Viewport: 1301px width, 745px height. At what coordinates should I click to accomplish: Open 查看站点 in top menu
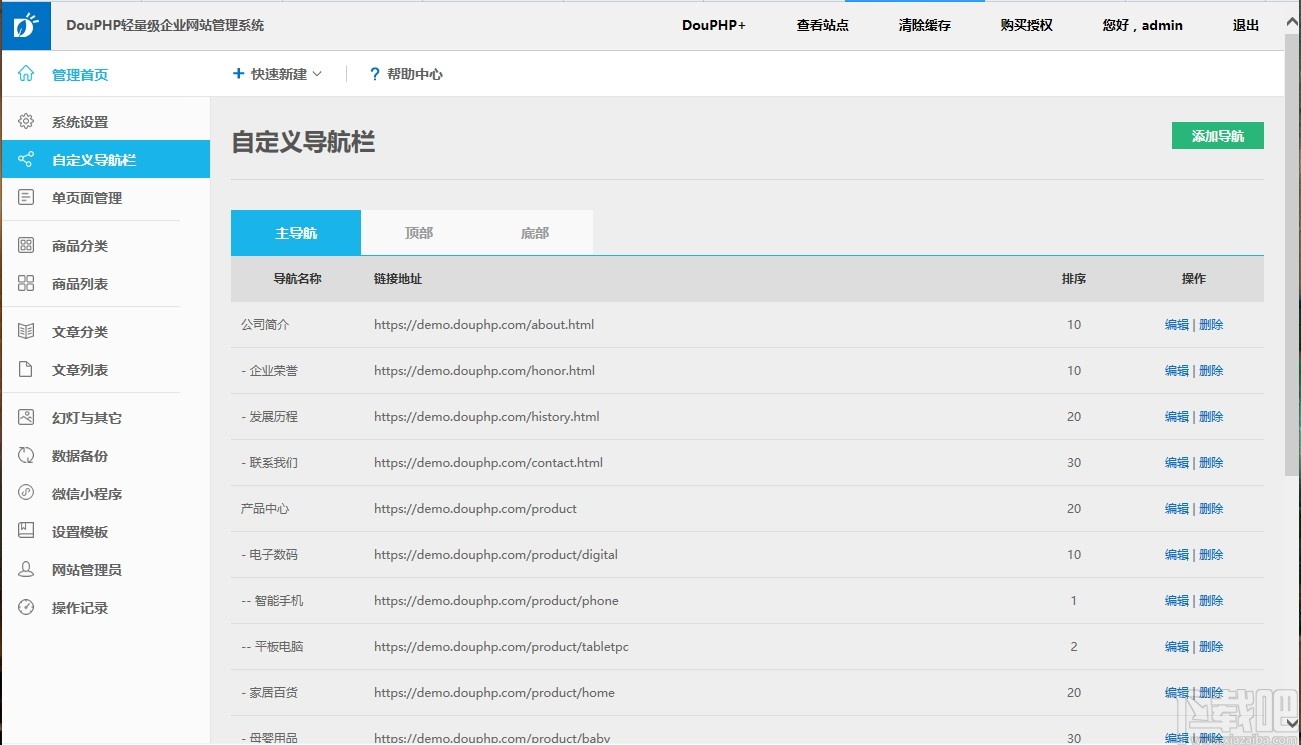click(x=823, y=26)
